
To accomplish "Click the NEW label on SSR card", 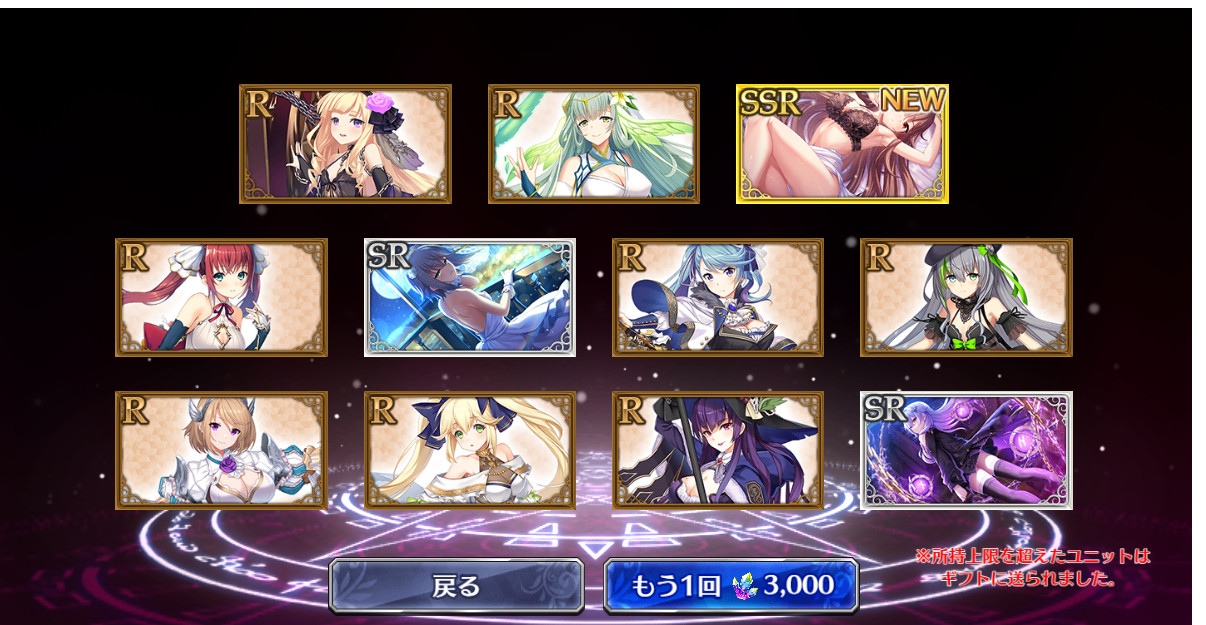I will point(912,100).
